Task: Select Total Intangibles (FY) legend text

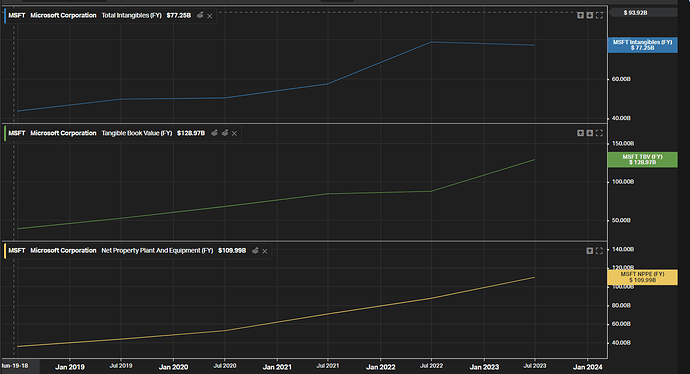Action: 132,15
